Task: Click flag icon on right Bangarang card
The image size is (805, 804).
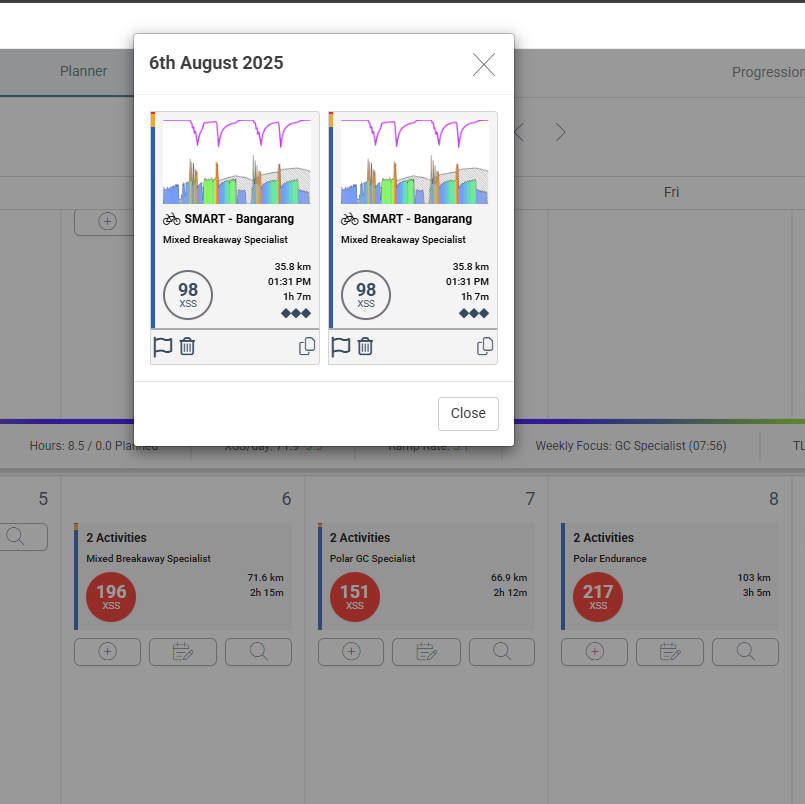Action: 341,346
